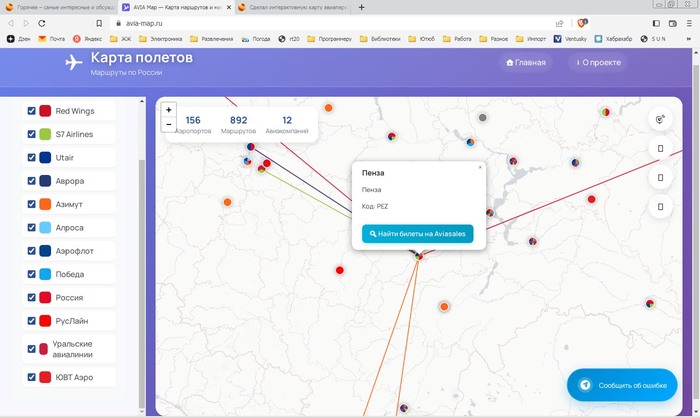Switch to Сделал интерактивную карту tab
700x418 pixels.
click(x=294, y=7)
